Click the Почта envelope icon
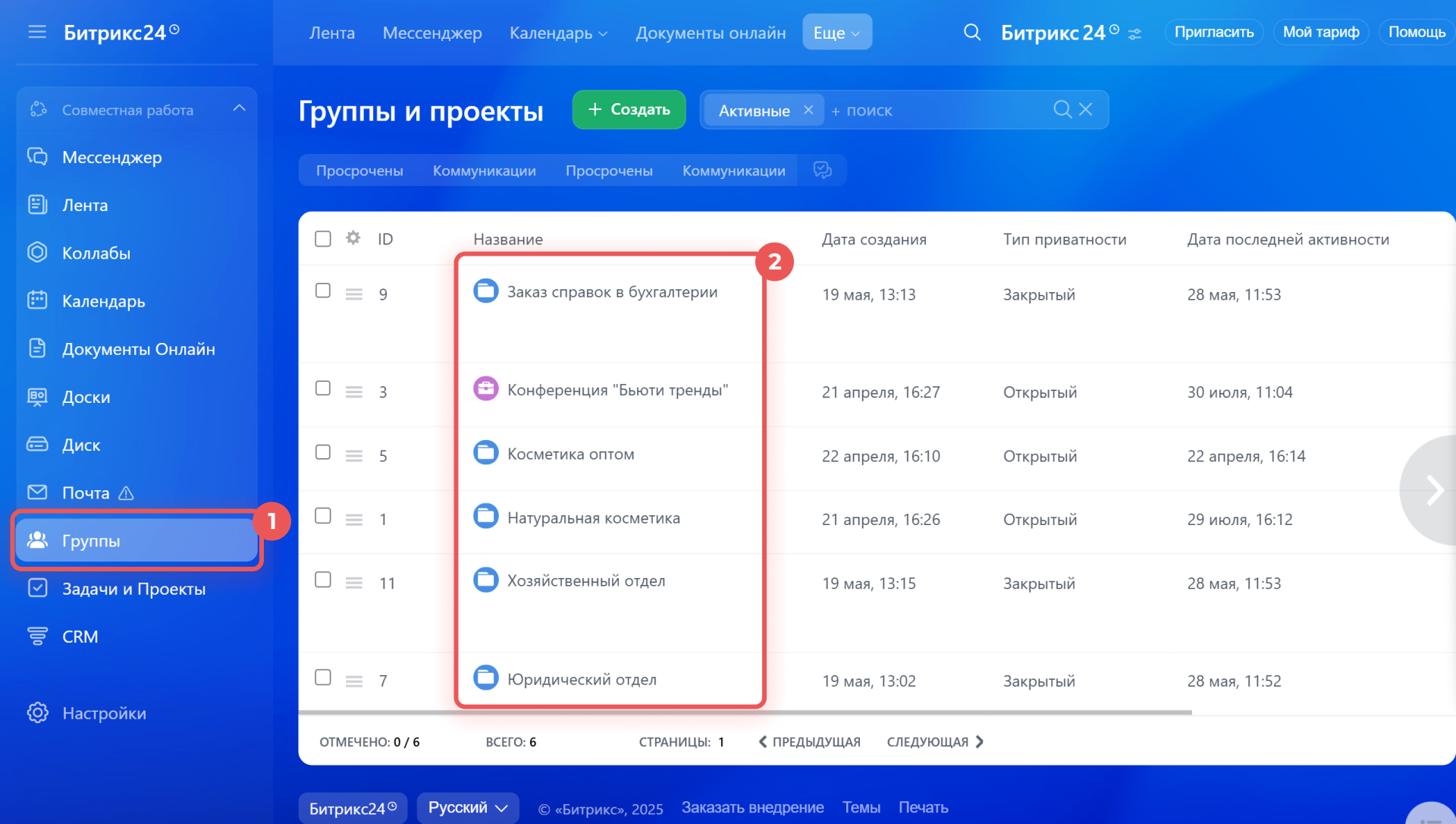The width and height of the screenshot is (1456, 824). [x=37, y=492]
